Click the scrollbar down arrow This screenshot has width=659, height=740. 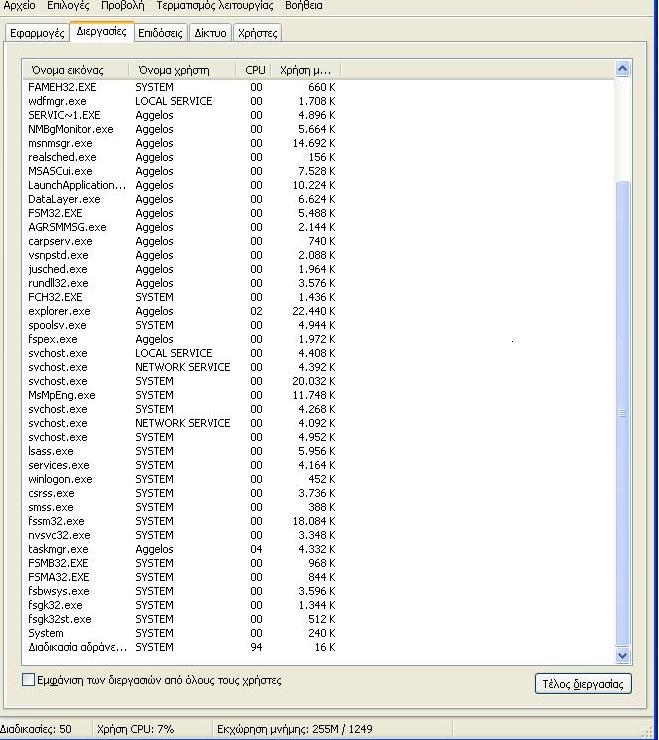click(x=623, y=656)
